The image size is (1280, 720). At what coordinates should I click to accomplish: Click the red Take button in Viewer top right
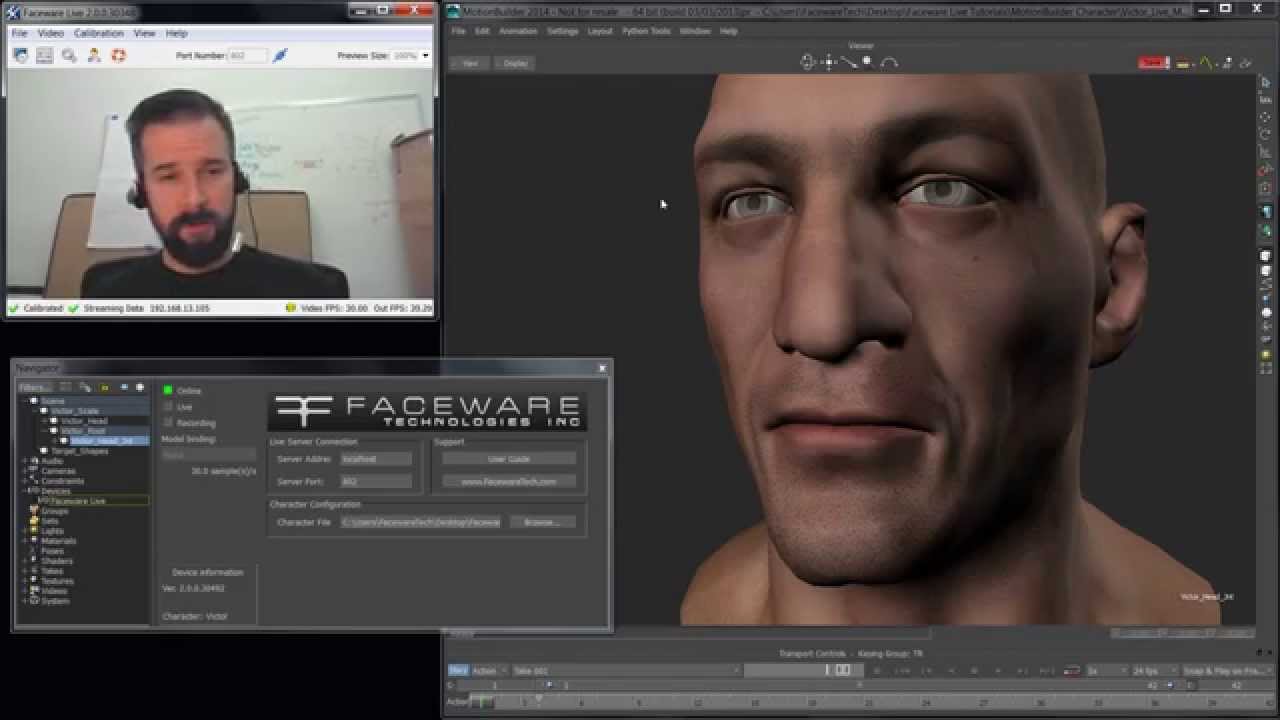(1153, 62)
